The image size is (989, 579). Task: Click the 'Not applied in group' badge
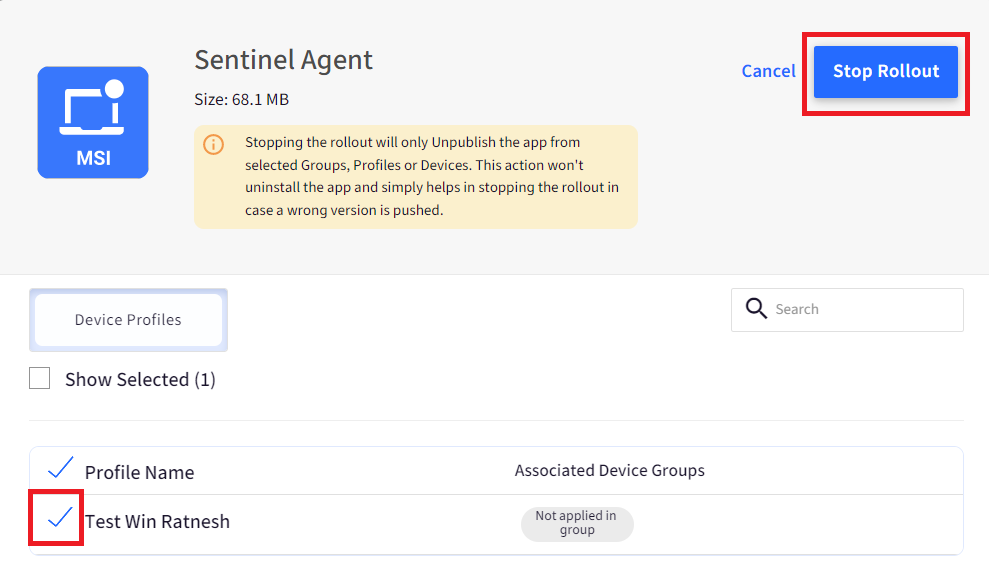(x=577, y=523)
